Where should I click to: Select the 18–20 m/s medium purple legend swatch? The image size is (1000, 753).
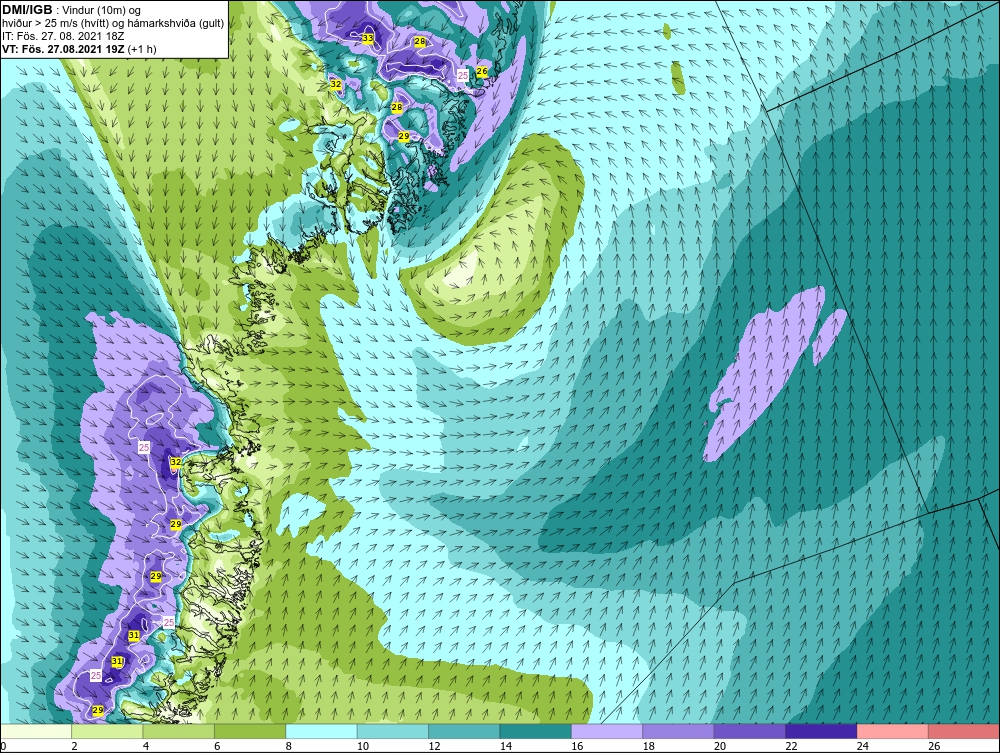tap(679, 731)
